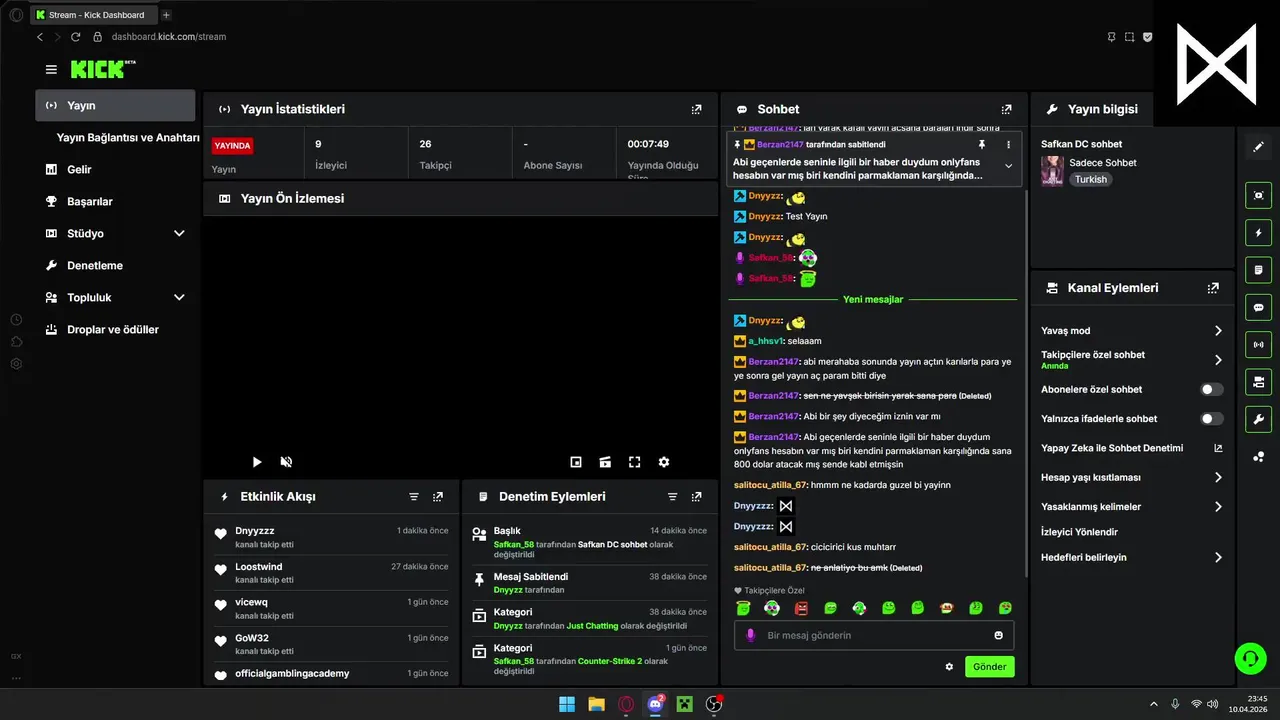
Task: Click a_hhsv1 username in chat
Action: (x=765, y=341)
